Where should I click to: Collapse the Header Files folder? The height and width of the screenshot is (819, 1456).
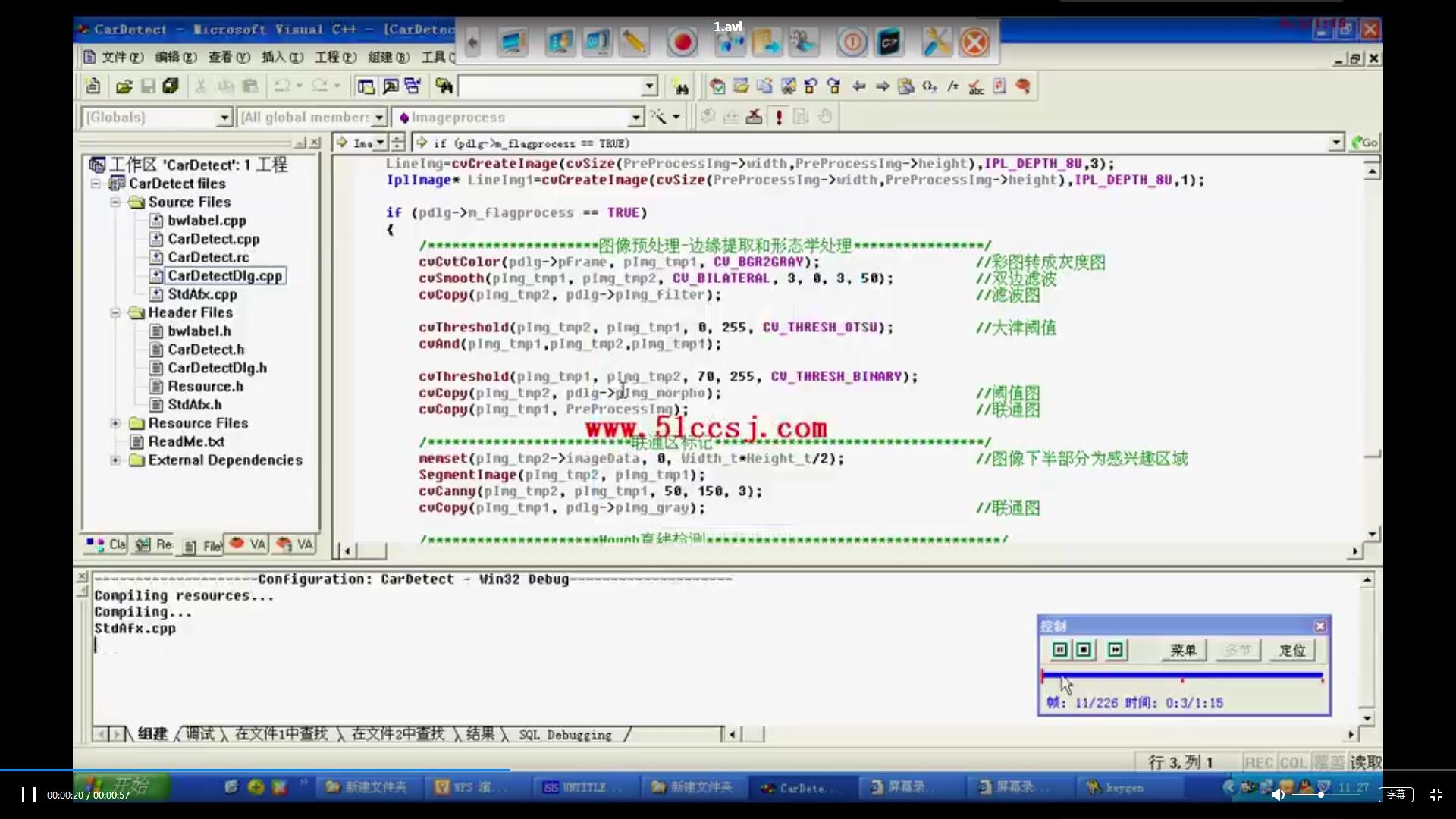(x=115, y=312)
